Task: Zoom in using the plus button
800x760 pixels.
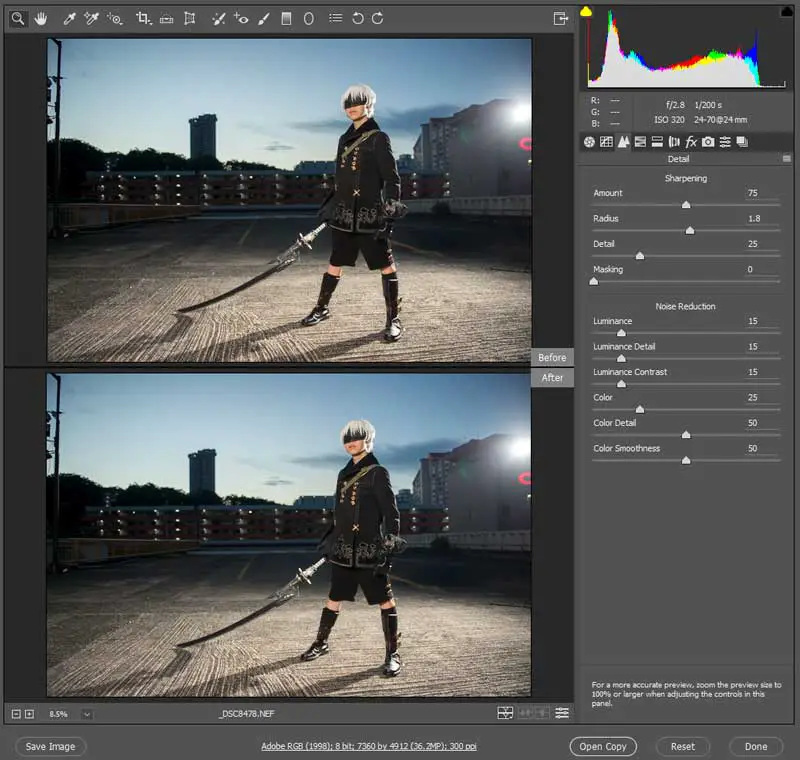Action: click(x=30, y=714)
